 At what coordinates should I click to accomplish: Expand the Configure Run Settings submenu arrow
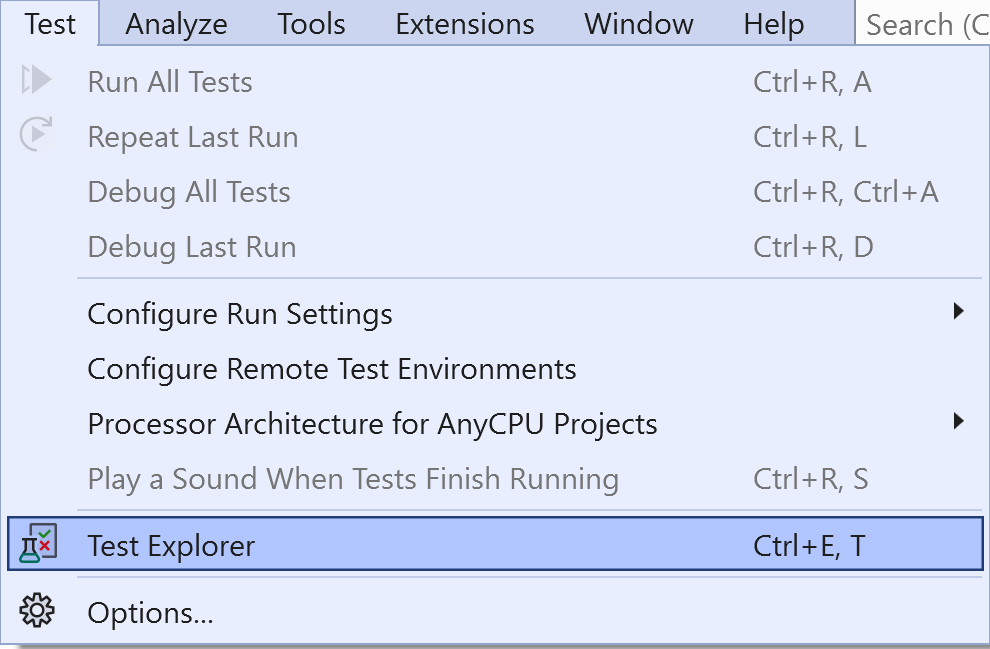click(958, 312)
